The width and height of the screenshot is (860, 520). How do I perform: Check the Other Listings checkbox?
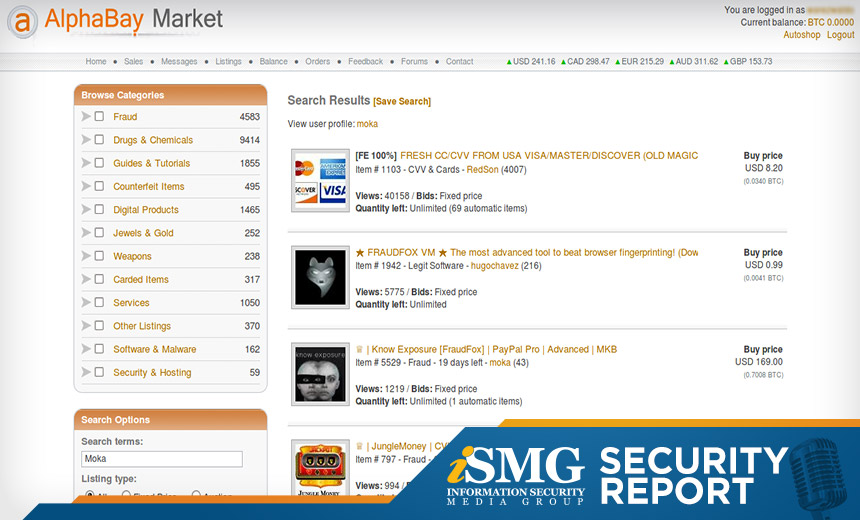(99, 325)
